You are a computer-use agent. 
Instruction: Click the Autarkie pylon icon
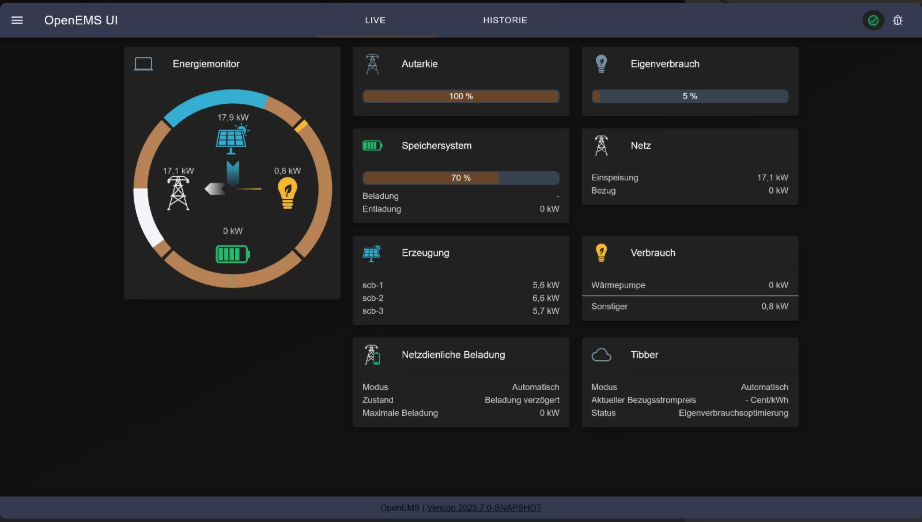(372, 64)
